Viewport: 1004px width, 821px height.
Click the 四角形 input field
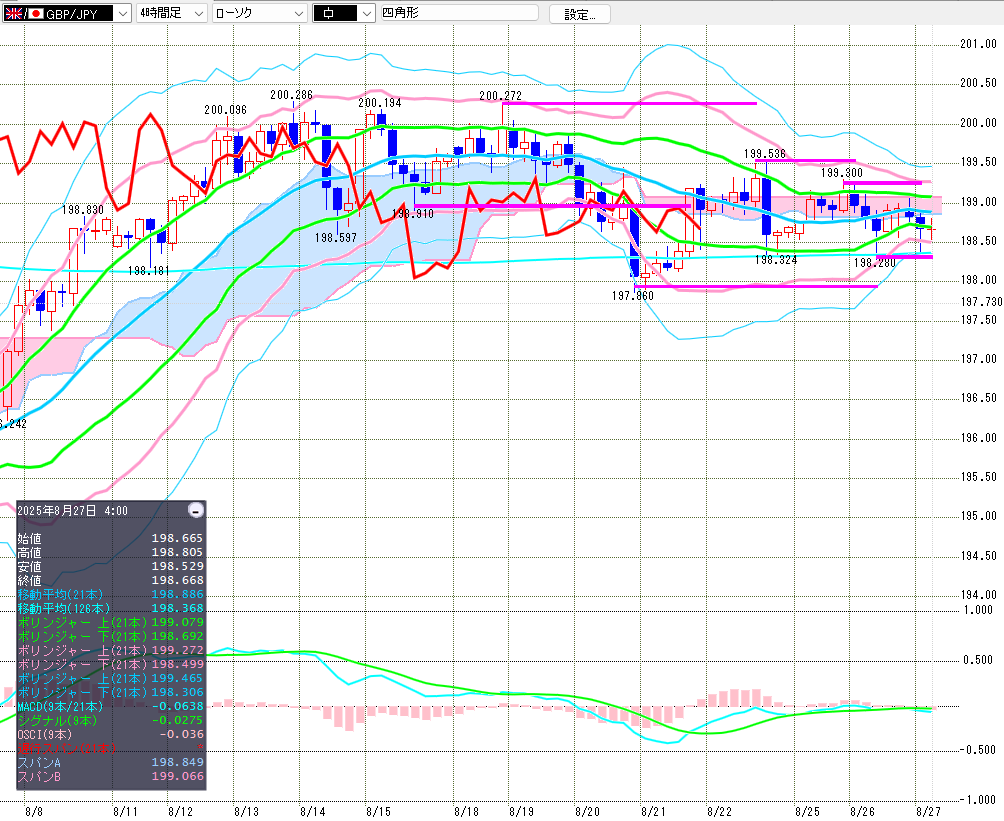(459, 13)
